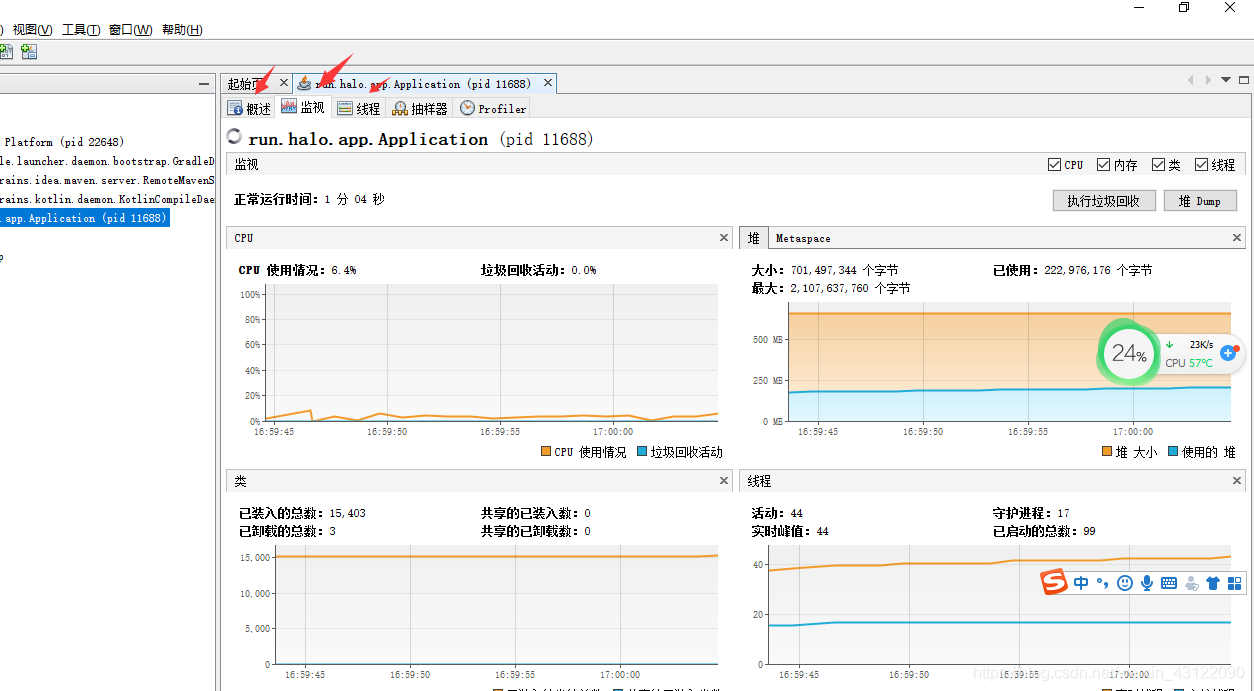The image size is (1254, 691).
Task: Click the 堆 Dump button
Action: coord(1201,201)
